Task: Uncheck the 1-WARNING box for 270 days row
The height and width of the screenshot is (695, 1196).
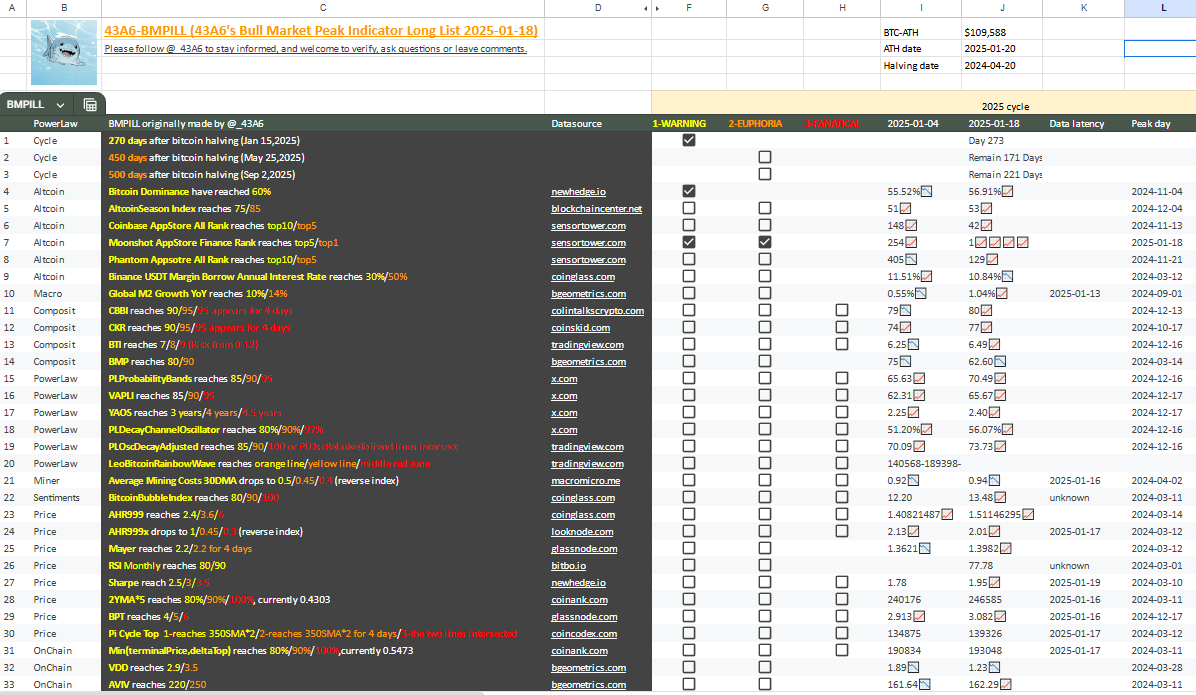Action: pyautogui.click(x=689, y=140)
